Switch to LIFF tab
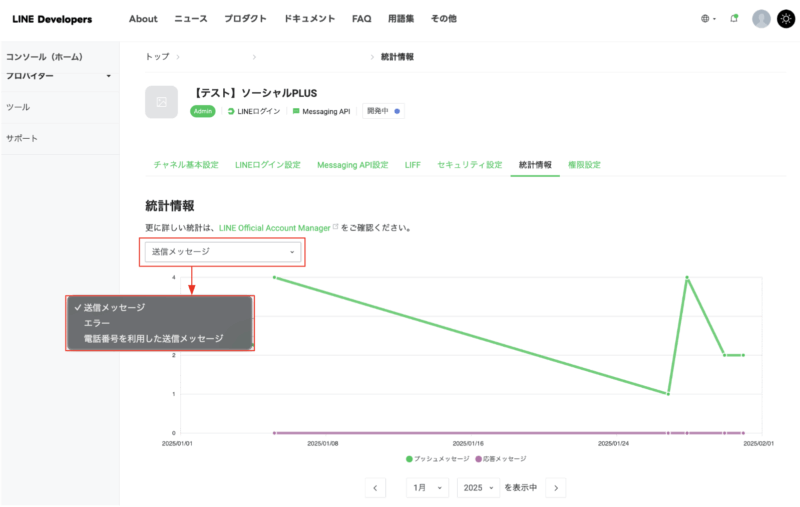 (x=412, y=165)
